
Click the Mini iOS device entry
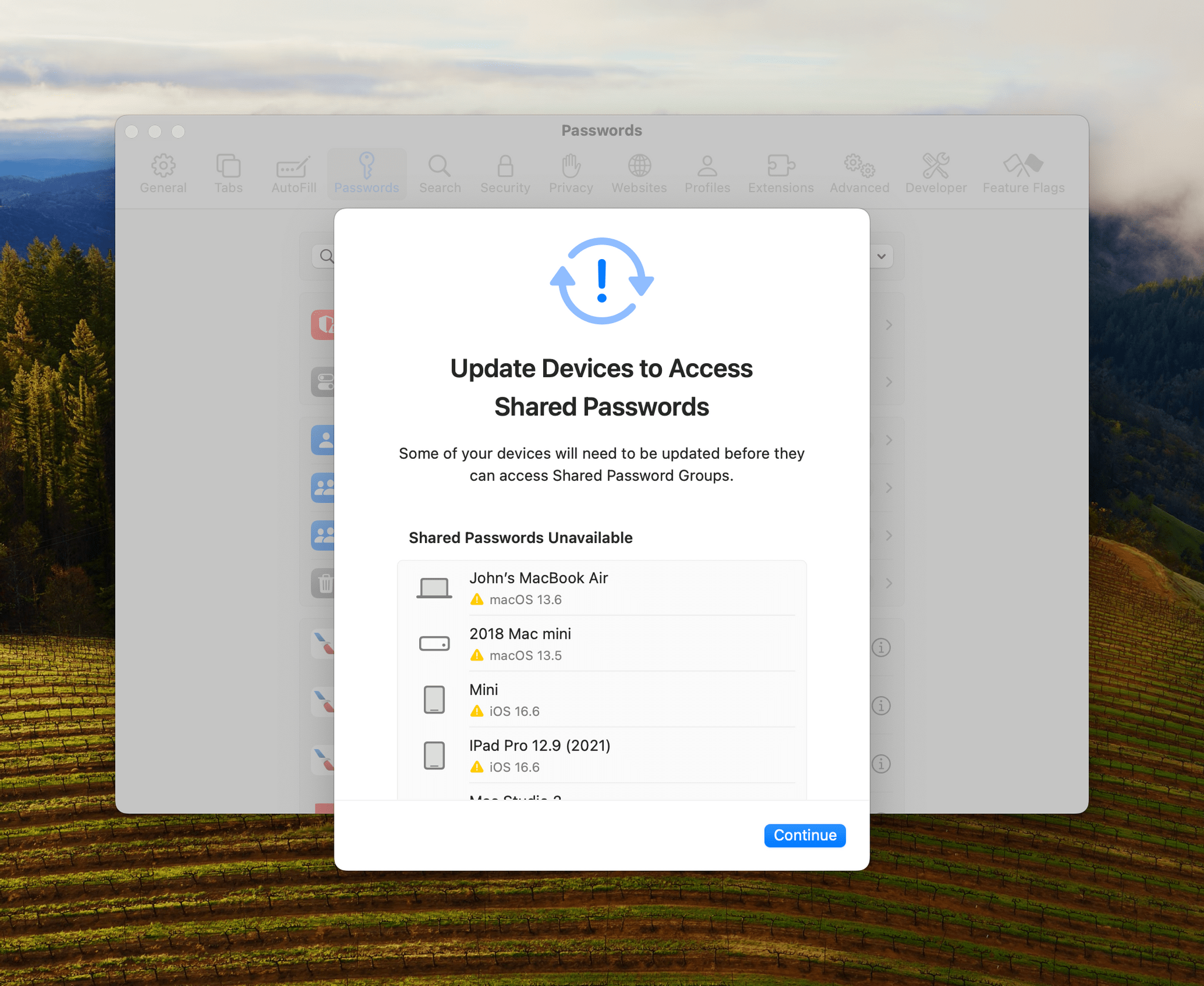click(x=601, y=700)
